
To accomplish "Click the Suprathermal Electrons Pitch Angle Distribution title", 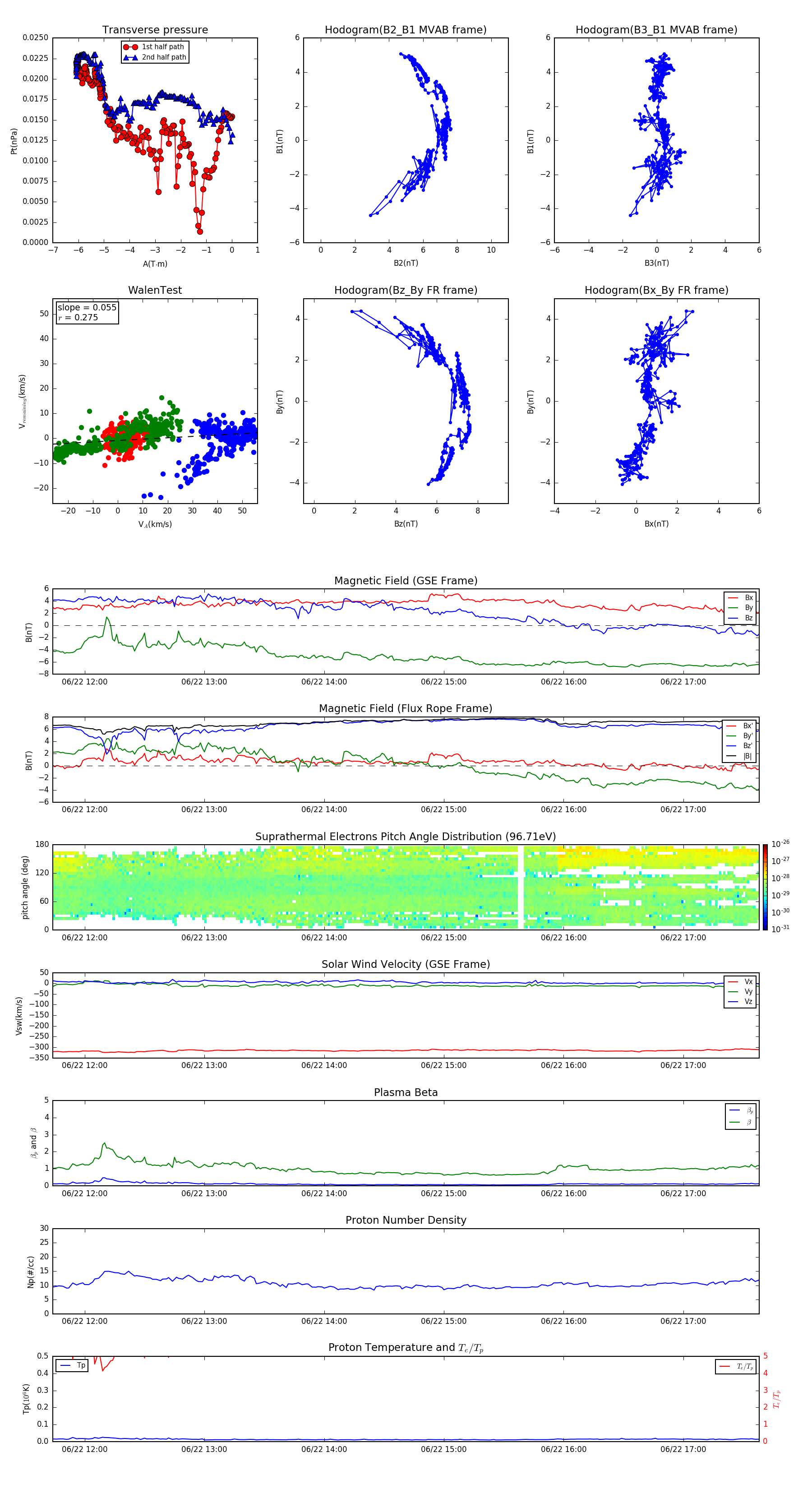I will tap(406, 837).
